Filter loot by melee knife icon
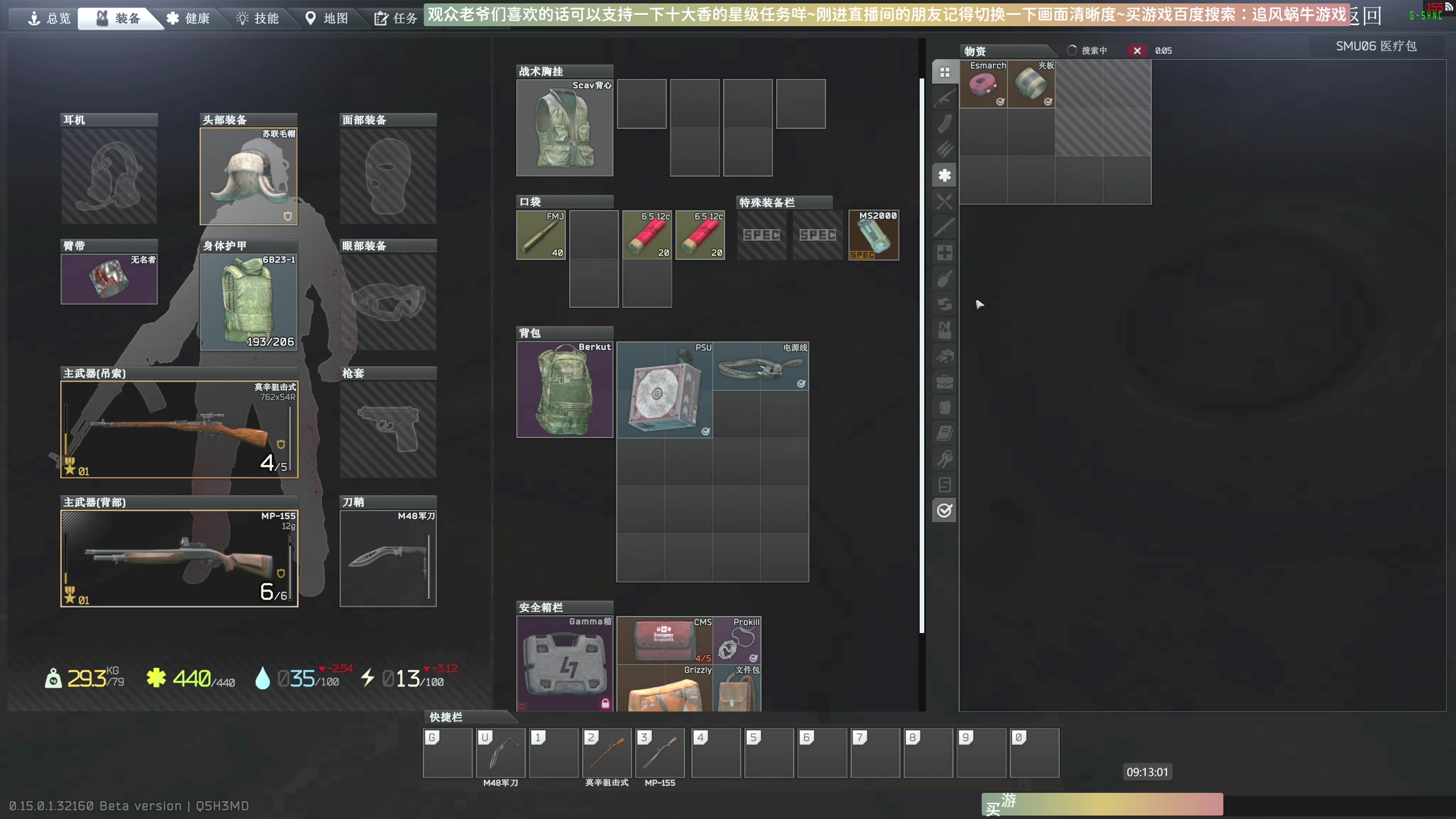This screenshot has height=819, width=1456. [945, 227]
